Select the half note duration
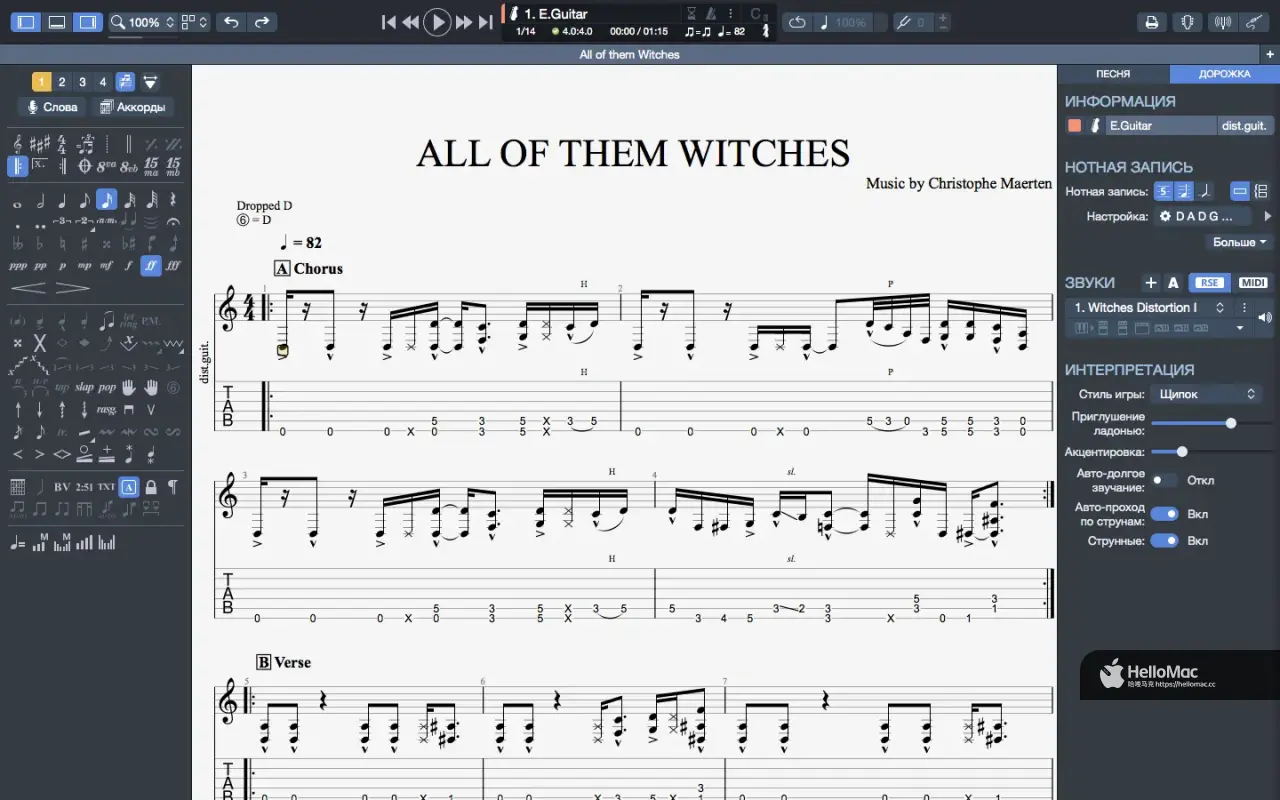Viewport: 1280px width, 800px height. pyautogui.click(x=40, y=201)
